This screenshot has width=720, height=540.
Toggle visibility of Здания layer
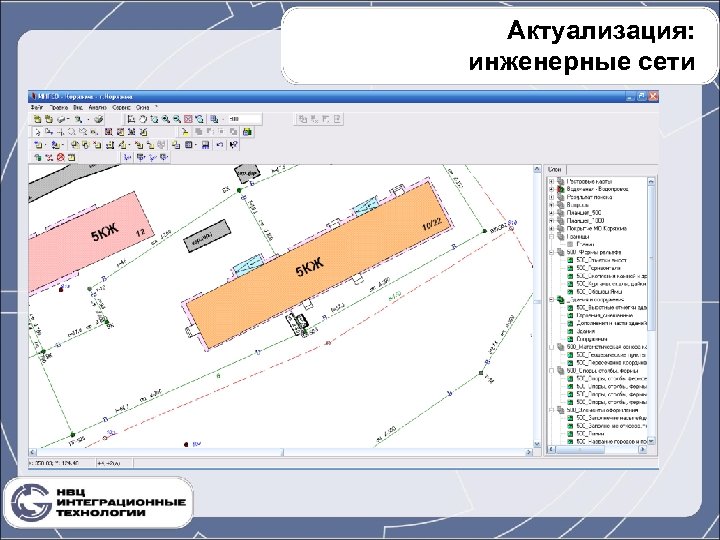pos(570,331)
